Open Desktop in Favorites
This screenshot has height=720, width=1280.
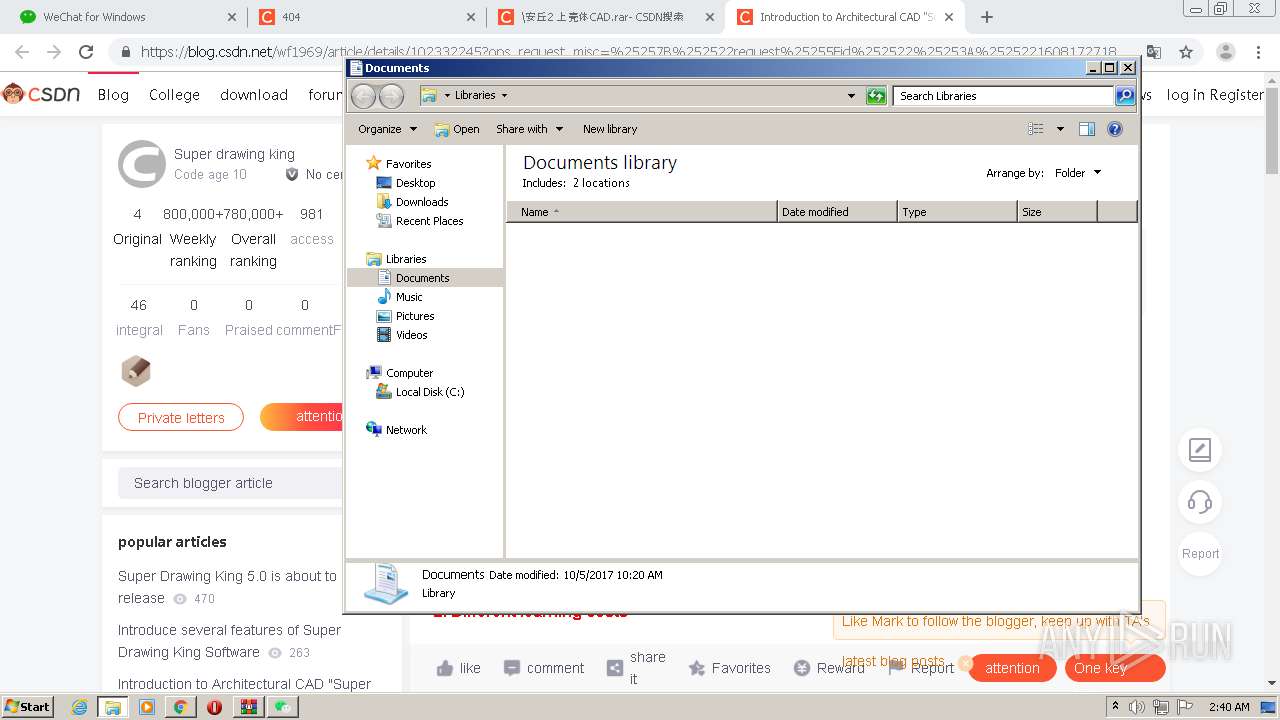pyautogui.click(x=415, y=183)
